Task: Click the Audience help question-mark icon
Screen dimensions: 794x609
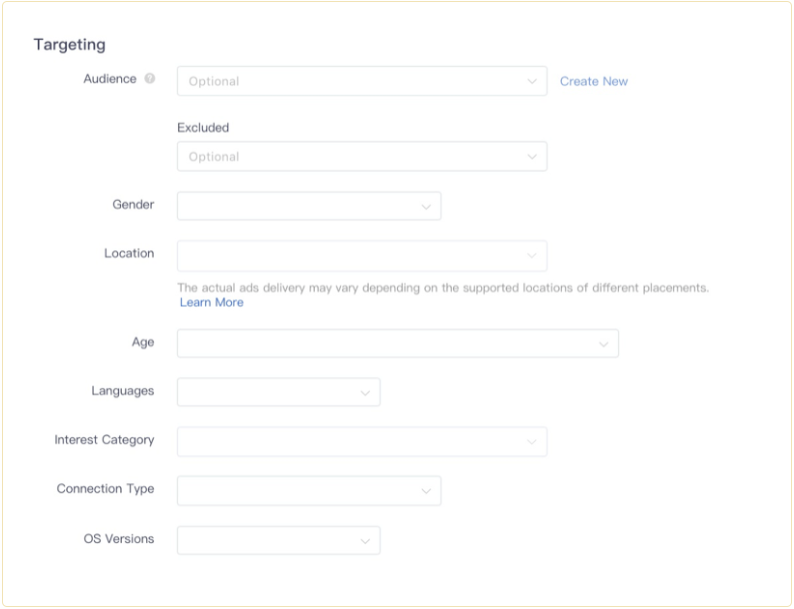Action: tap(150, 79)
